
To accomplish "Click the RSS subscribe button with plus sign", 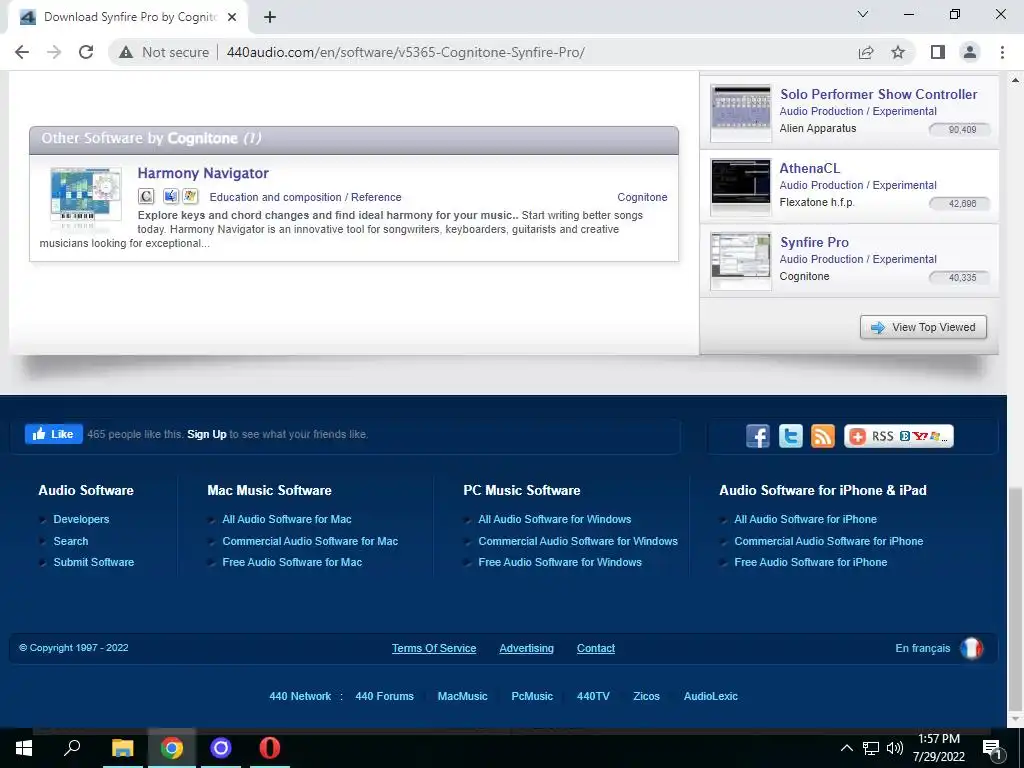I will [x=899, y=436].
